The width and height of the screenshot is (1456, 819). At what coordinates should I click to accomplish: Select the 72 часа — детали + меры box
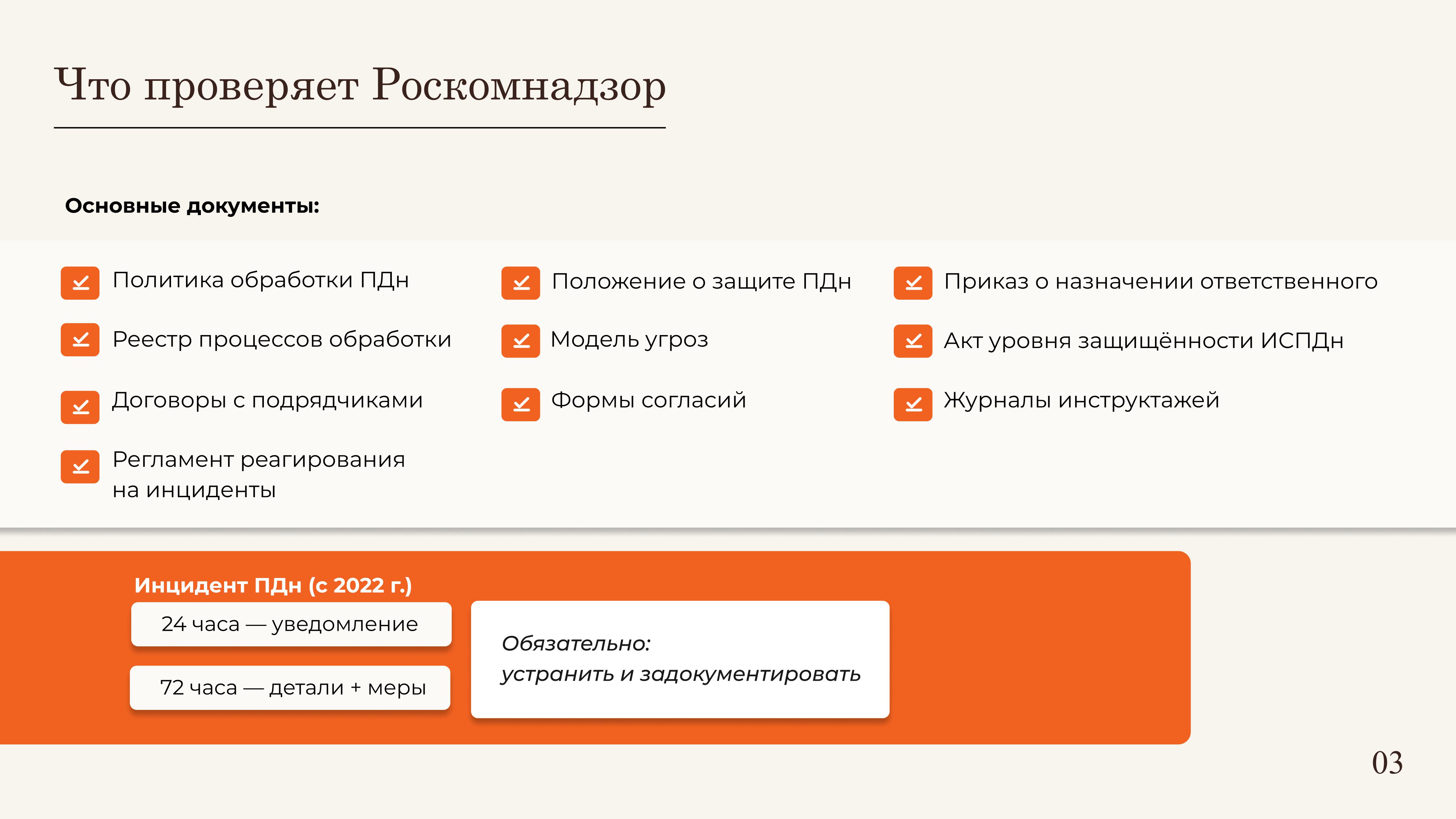290,687
